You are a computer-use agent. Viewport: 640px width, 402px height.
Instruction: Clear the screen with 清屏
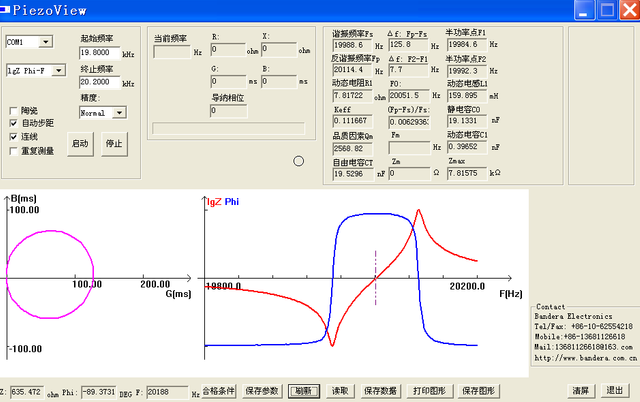coord(580,390)
